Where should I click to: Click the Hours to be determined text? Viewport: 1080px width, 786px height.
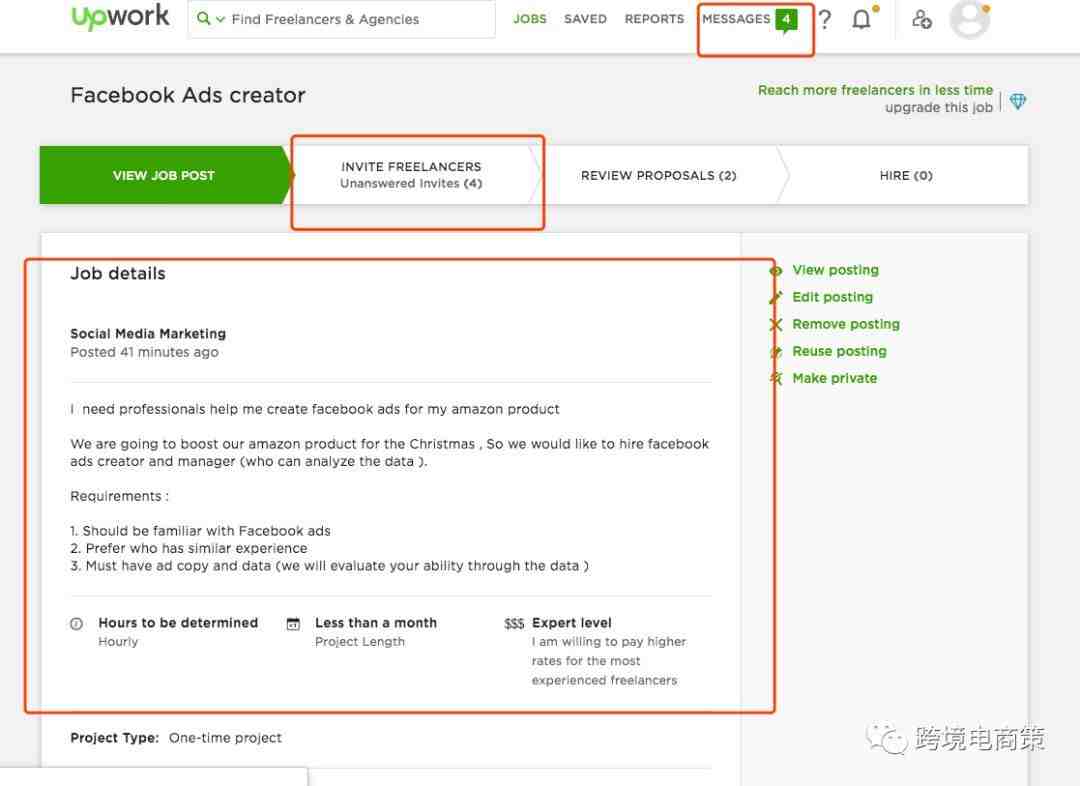tap(178, 623)
